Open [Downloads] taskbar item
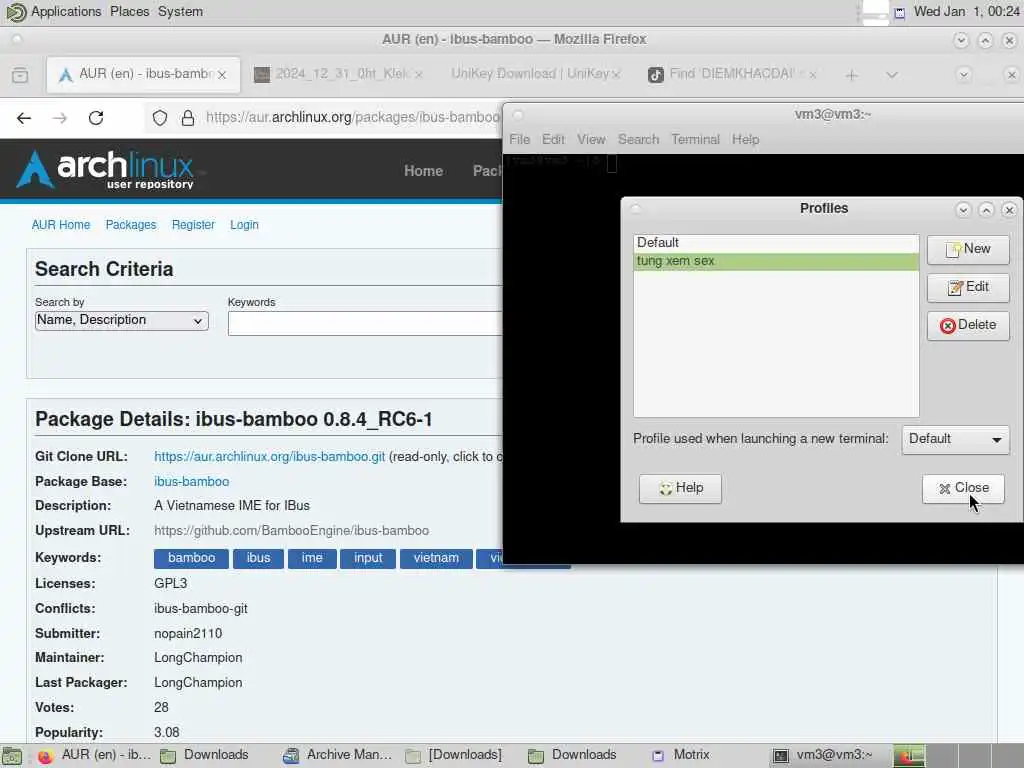 click(x=453, y=756)
